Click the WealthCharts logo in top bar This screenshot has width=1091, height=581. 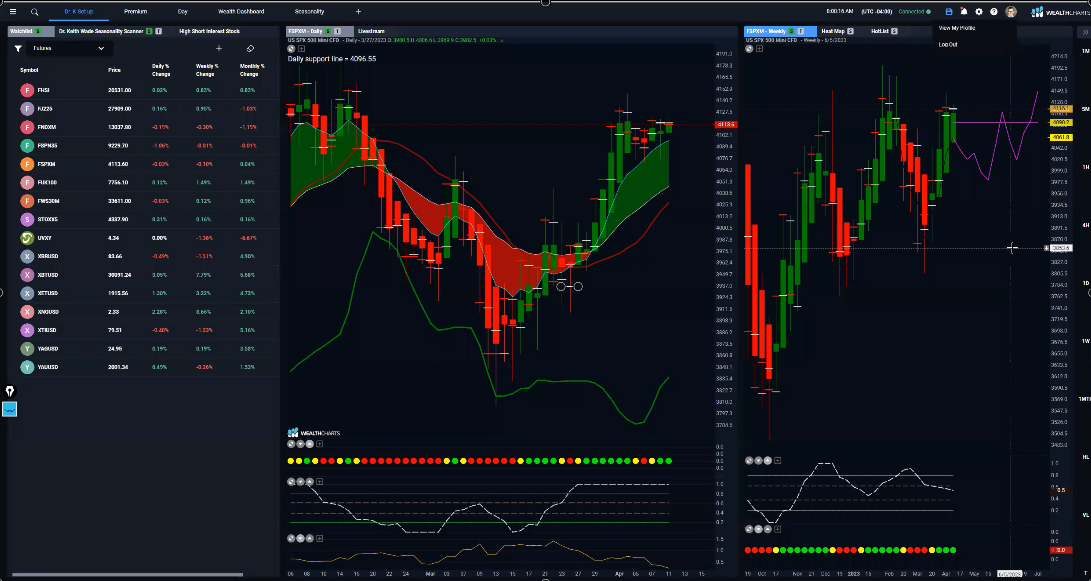[1059, 12]
